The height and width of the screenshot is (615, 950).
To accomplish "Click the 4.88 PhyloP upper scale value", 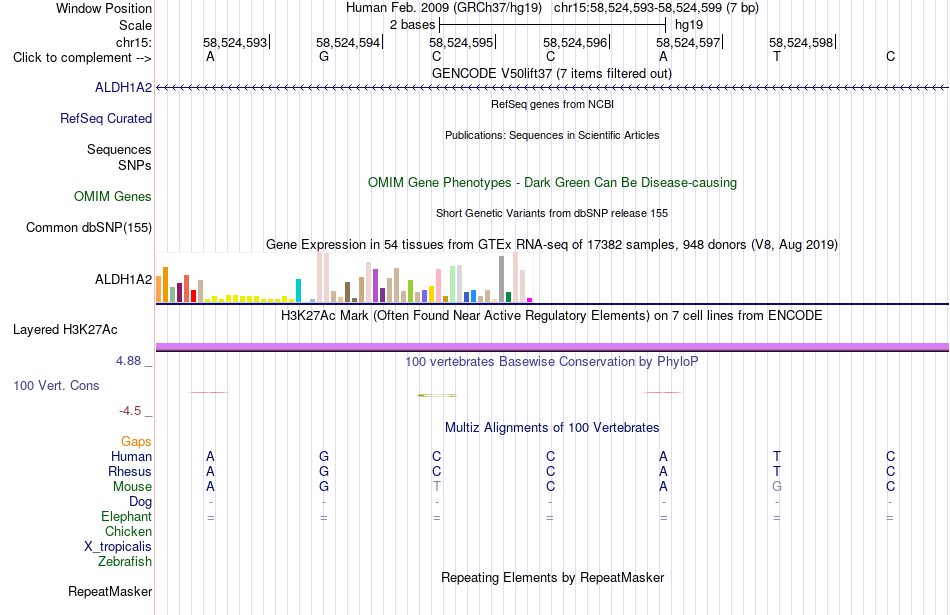I will click(128, 361).
